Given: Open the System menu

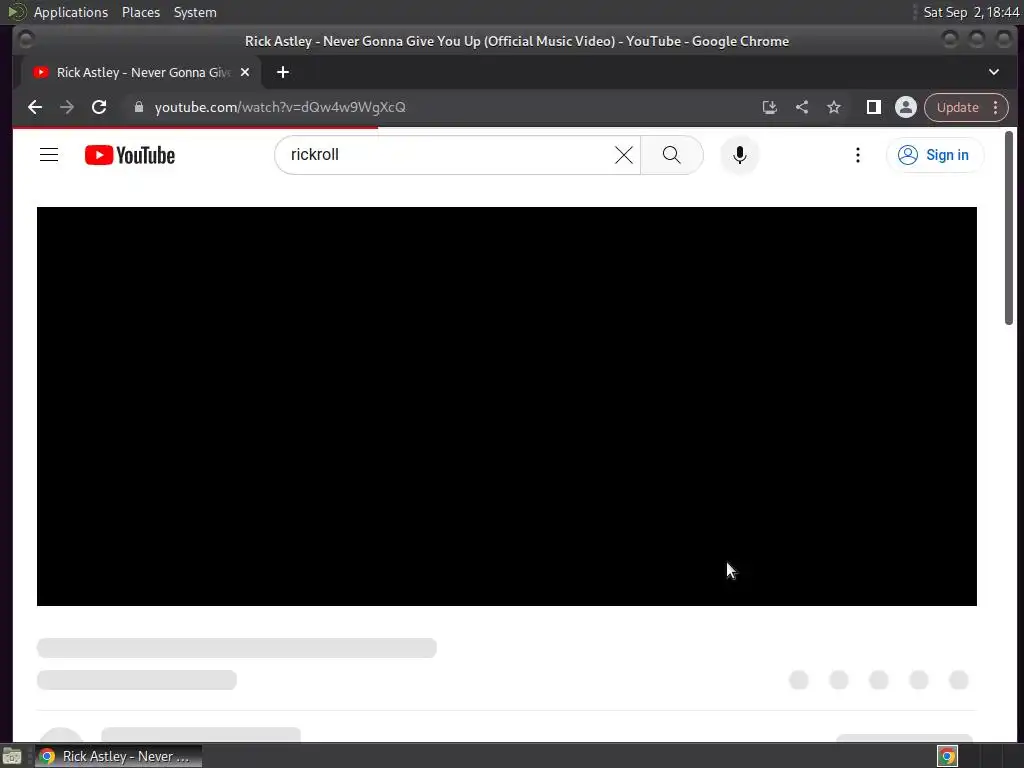Looking at the screenshot, I should pos(195,12).
